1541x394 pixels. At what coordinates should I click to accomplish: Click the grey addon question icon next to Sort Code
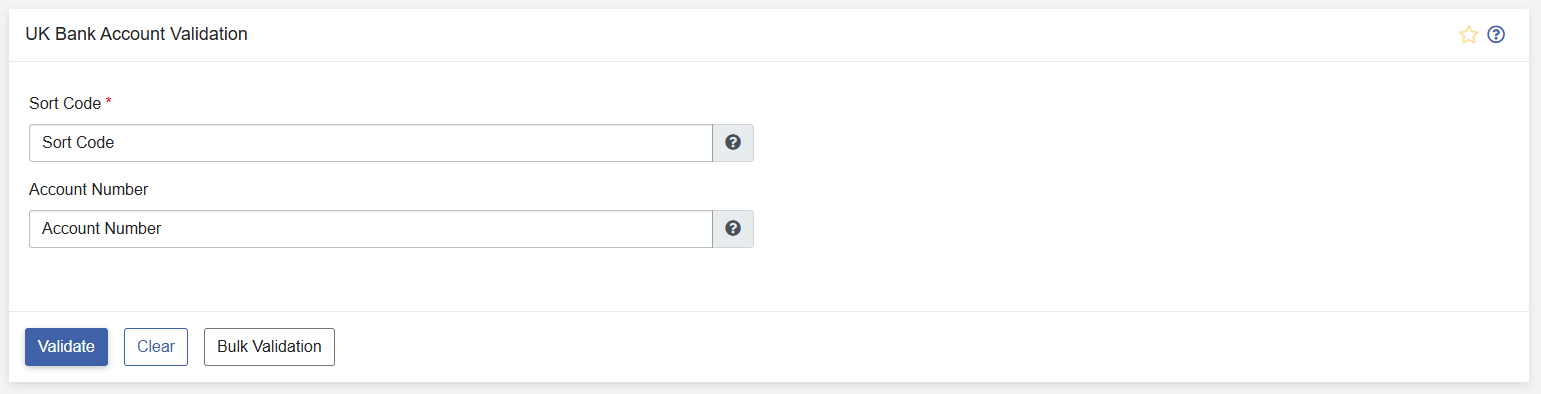click(x=733, y=143)
